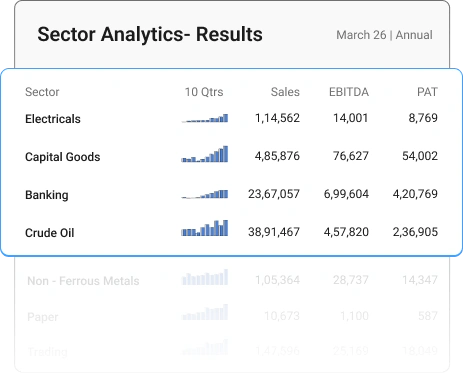The width and height of the screenshot is (463, 373).
Task: Select the Capital Goods sector label
Action: pos(63,157)
